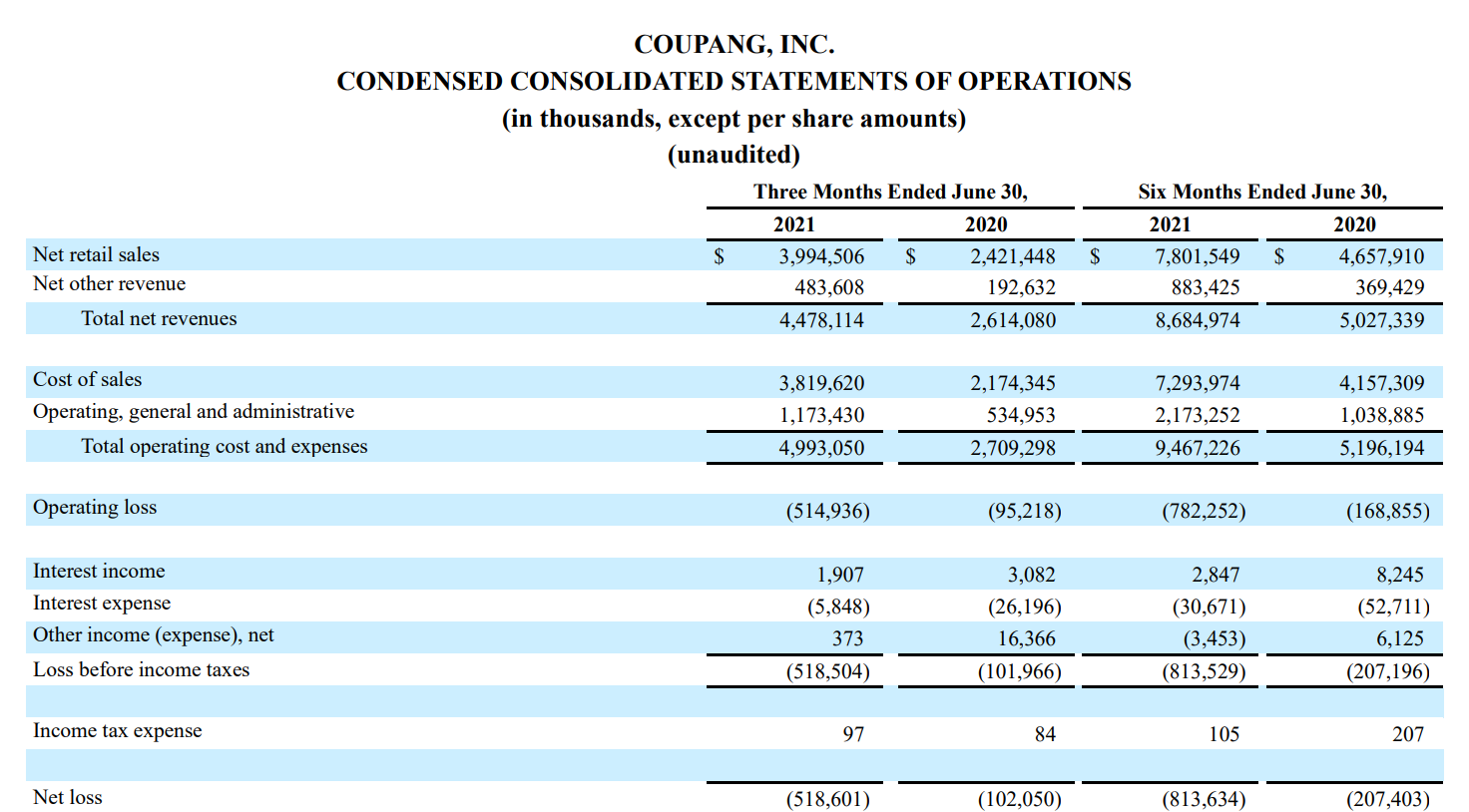This screenshot has width=1469, height=812.
Task: Click total operating cost value 2,709,298
Action: click(1013, 448)
